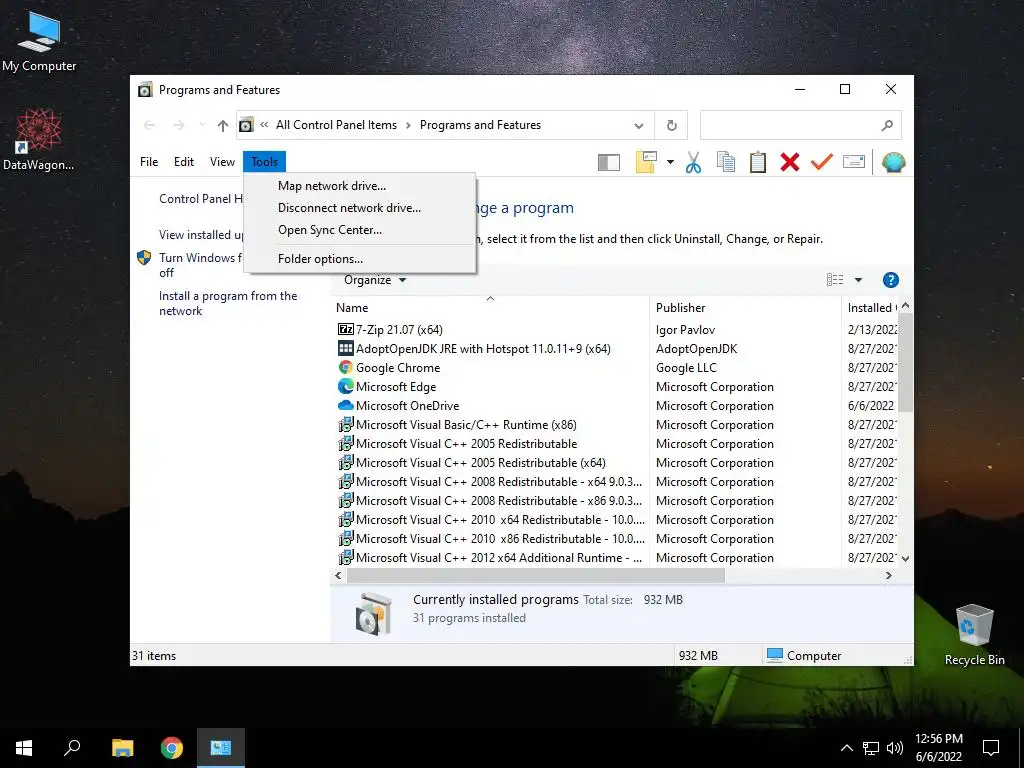Screen dimensions: 1024x768
Task: Select Disconnect network drive...
Action: (360, 208)
